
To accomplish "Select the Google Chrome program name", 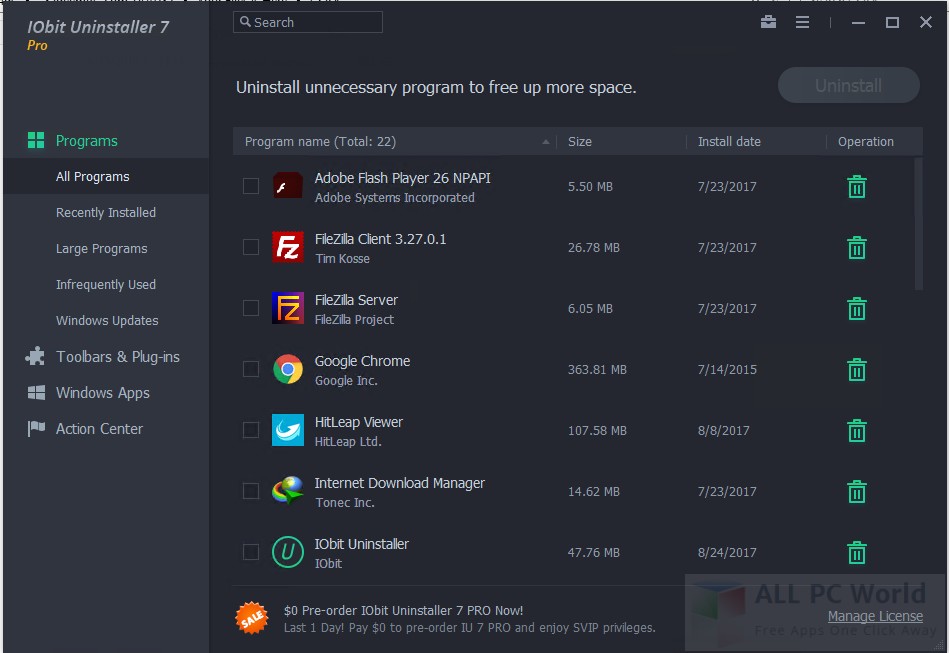I will [x=362, y=361].
